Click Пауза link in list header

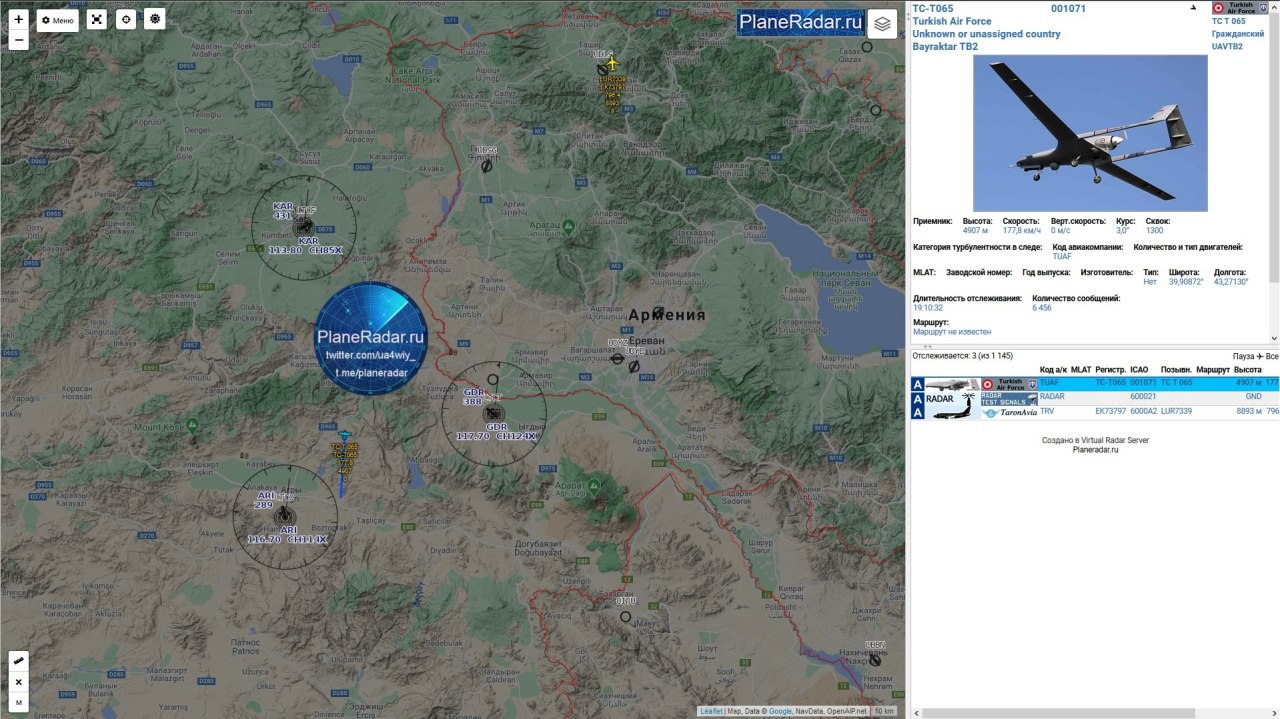(1243, 356)
